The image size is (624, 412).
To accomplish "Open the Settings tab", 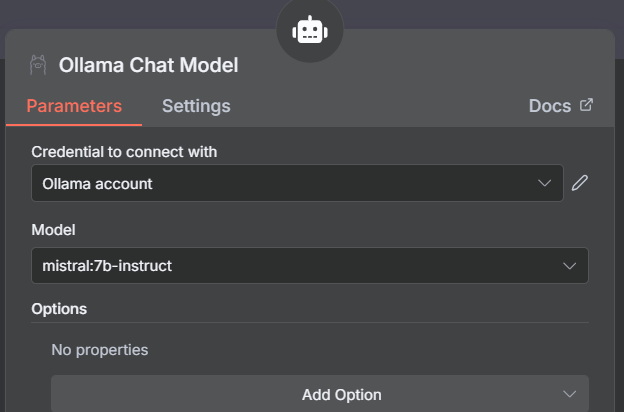I will tap(196, 106).
